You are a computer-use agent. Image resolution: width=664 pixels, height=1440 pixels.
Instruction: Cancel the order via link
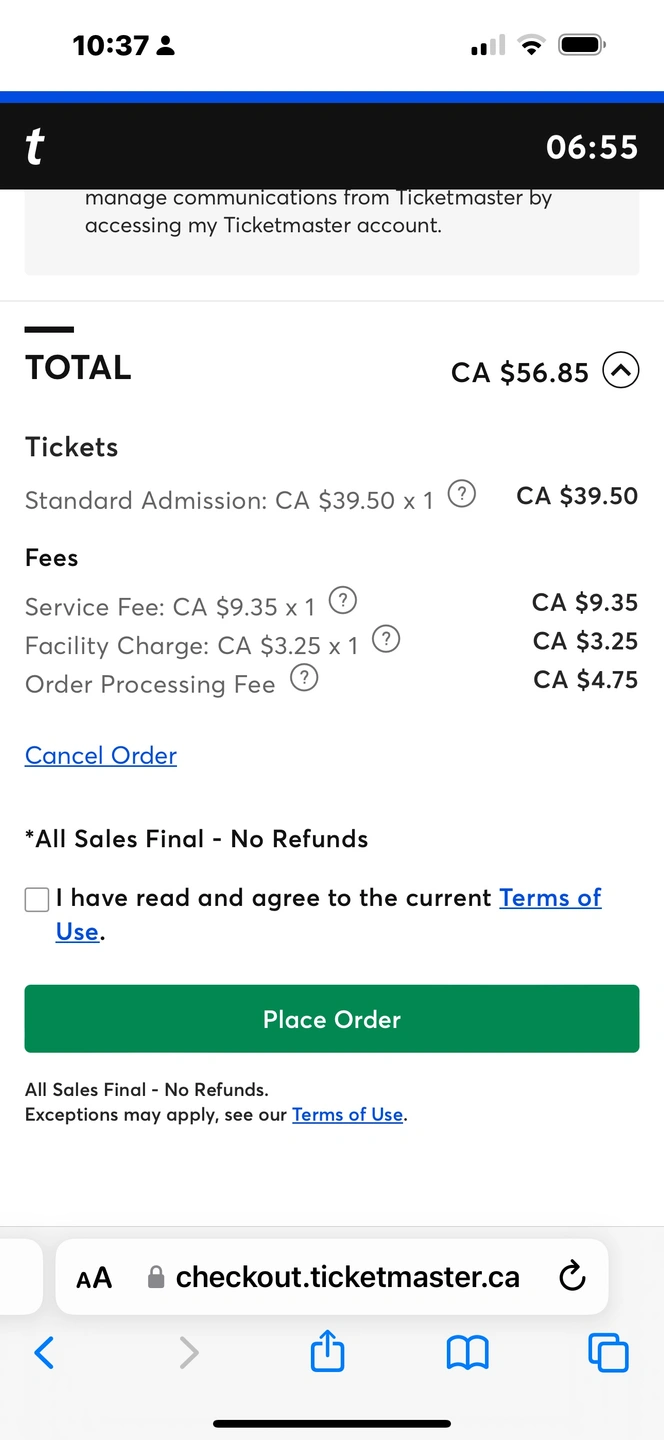coord(101,756)
